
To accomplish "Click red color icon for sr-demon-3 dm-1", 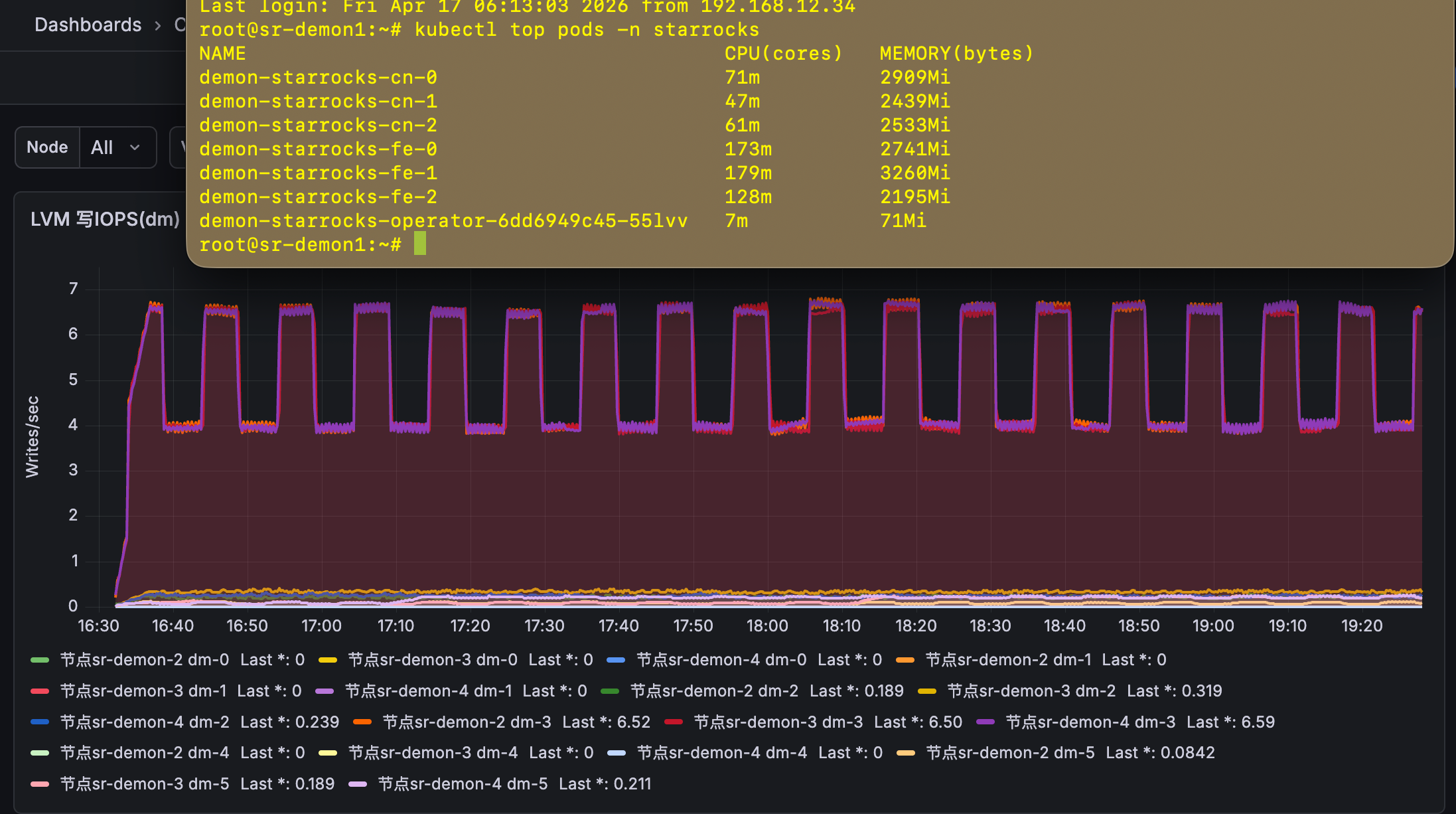I will point(40,691).
